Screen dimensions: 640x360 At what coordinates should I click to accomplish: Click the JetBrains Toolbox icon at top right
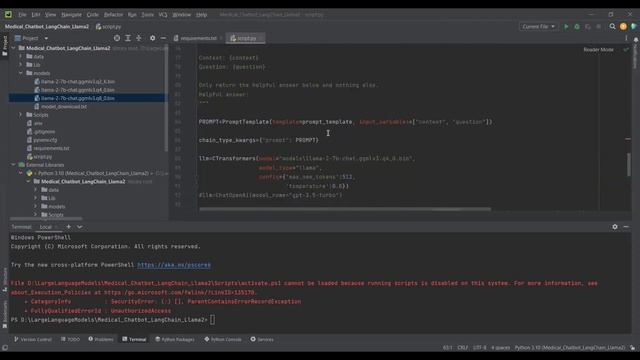tap(633, 27)
